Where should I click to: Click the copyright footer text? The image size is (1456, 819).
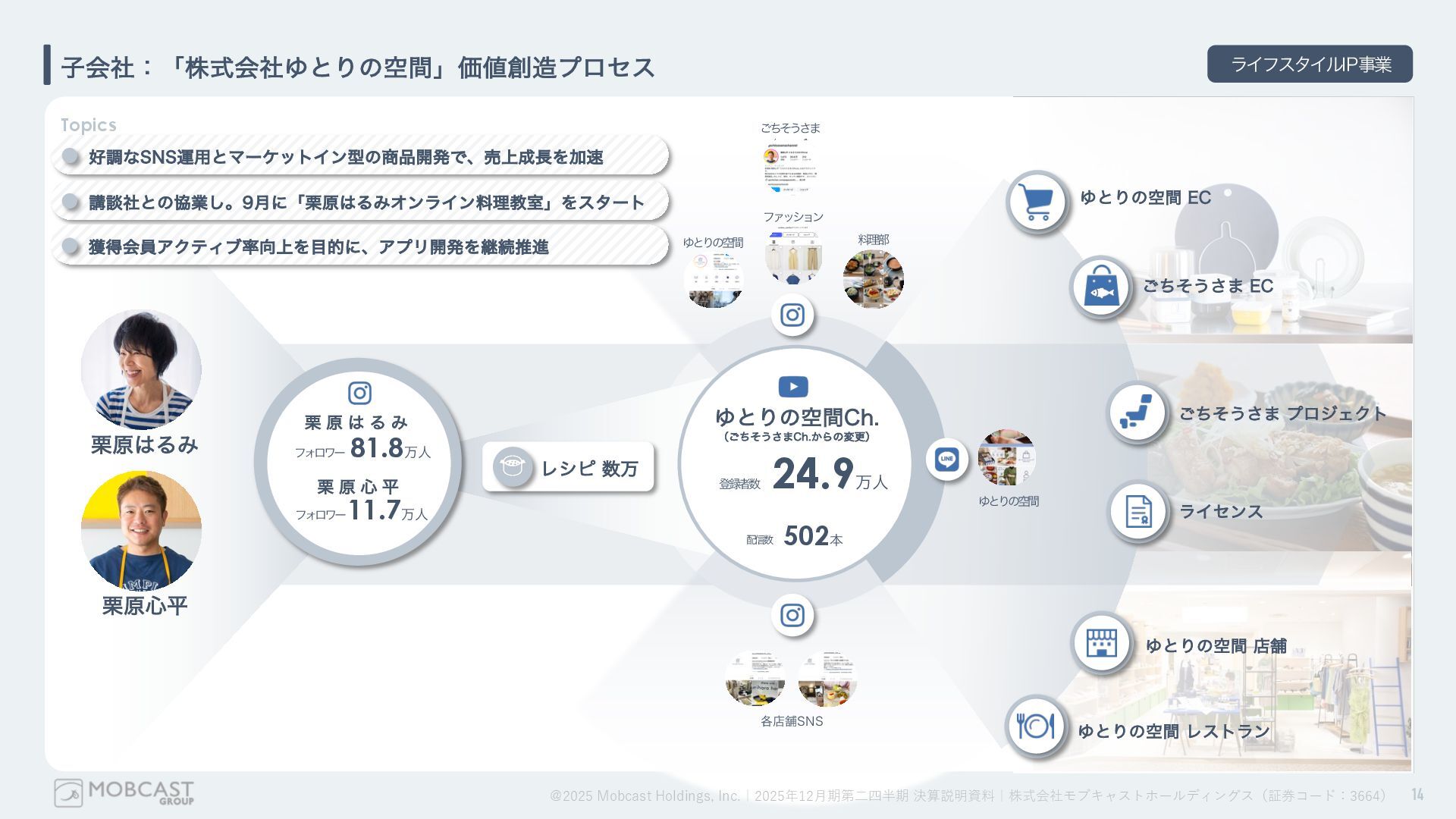click(969, 795)
